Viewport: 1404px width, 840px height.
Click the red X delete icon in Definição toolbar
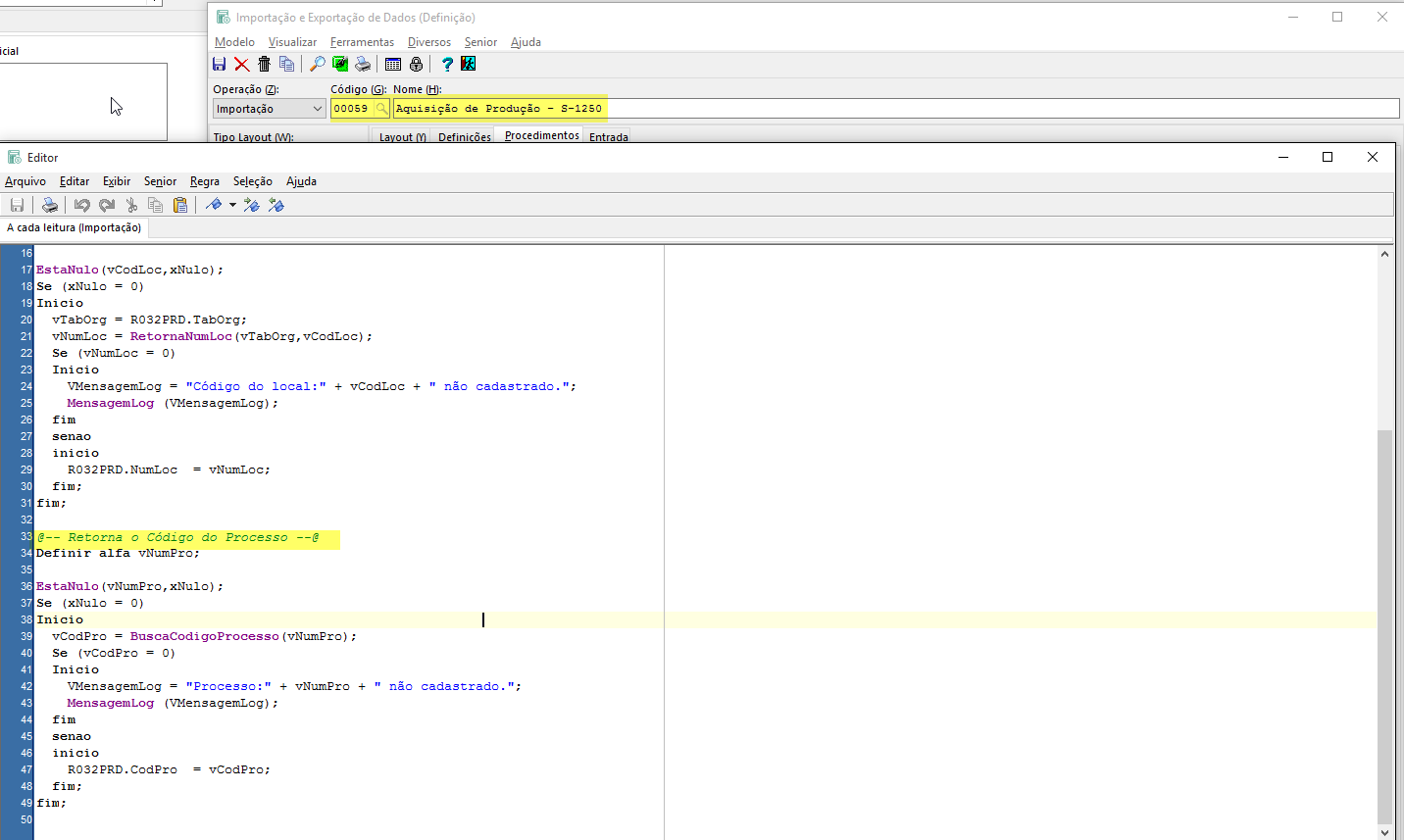(242, 65)
